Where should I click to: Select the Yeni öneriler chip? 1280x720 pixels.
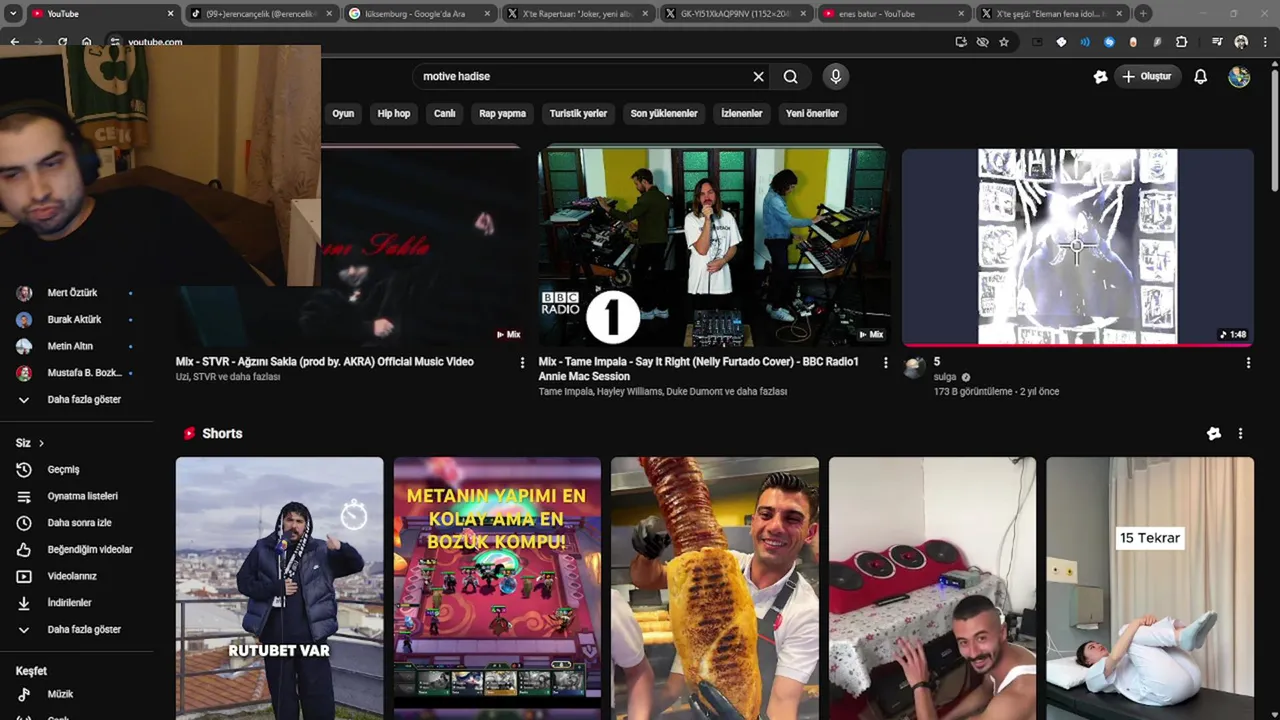pyautogui.click(x=812, y=114)
